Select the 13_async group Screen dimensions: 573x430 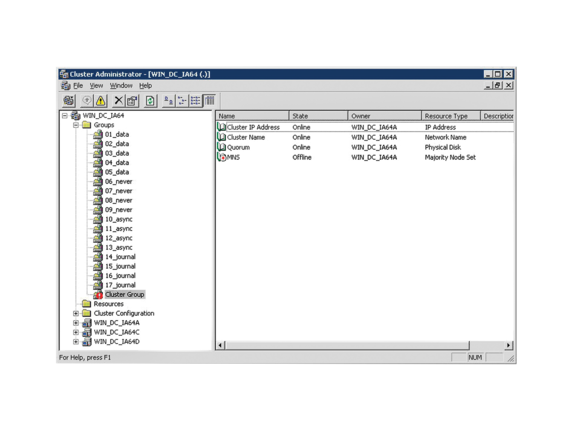[118, 248]
